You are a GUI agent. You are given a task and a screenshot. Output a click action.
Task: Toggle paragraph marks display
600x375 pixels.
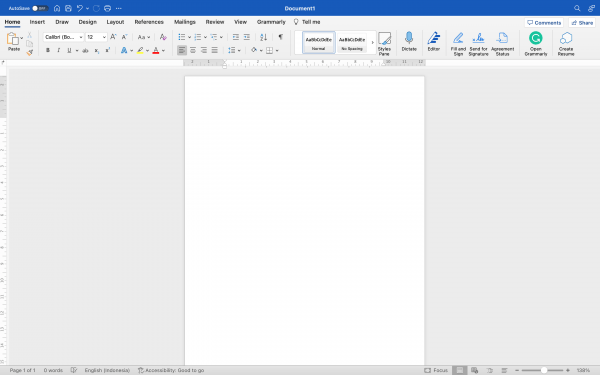[280, 37]
